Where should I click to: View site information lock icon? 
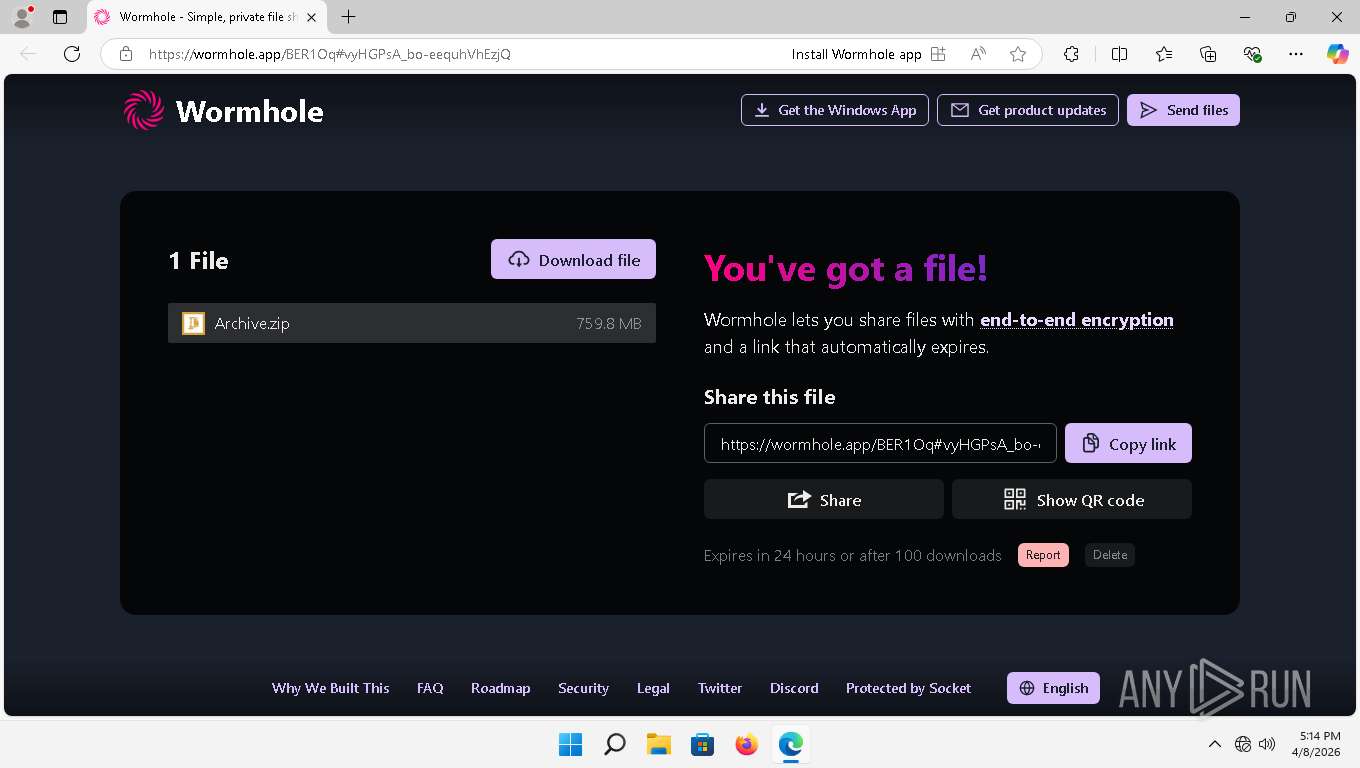tap(125, 54)
